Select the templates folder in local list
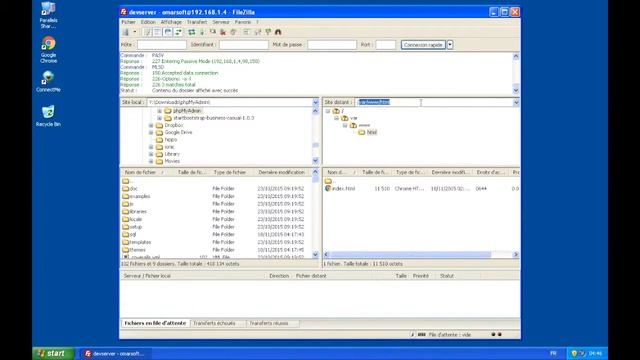The width and height of the screenshot is (640, 360). (140, 242)
